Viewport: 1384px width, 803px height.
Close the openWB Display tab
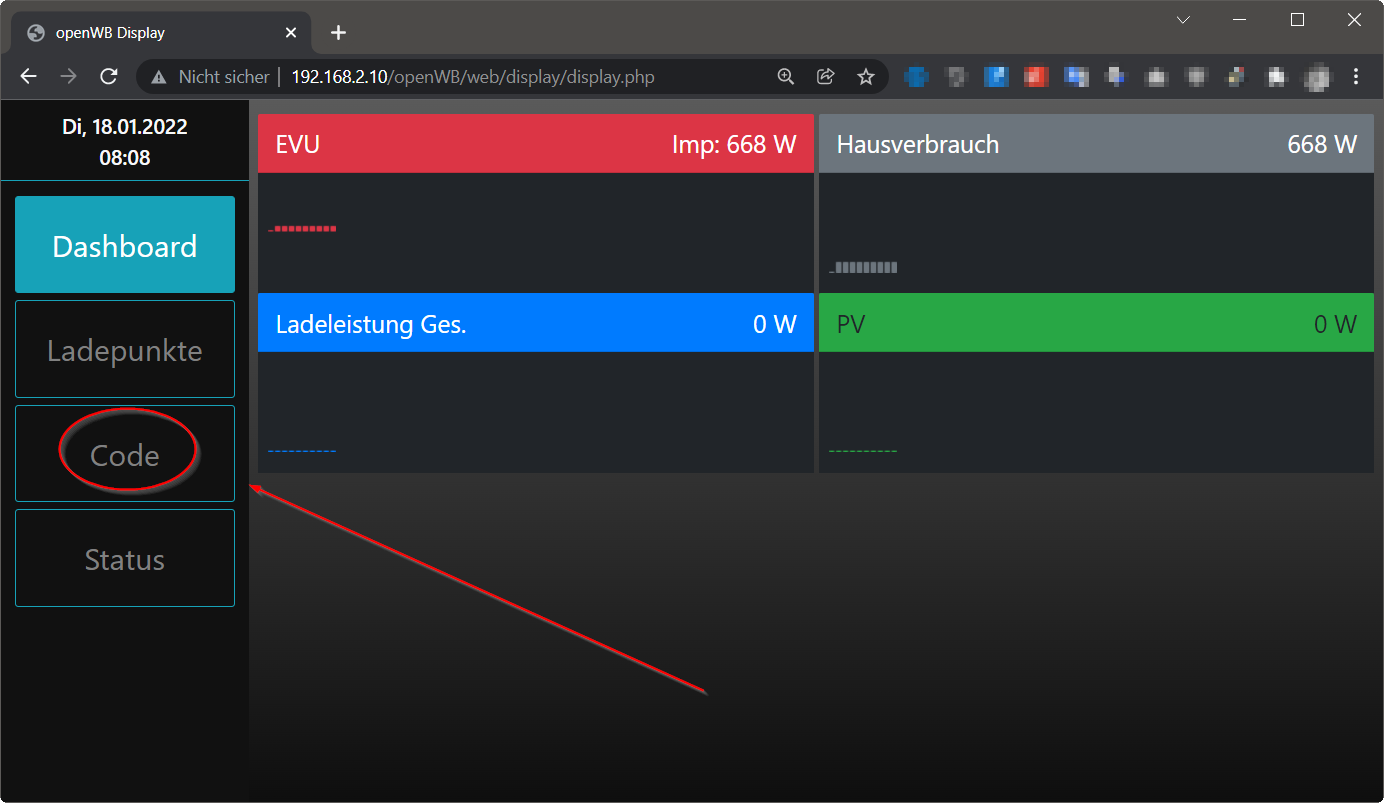point(291,33)
